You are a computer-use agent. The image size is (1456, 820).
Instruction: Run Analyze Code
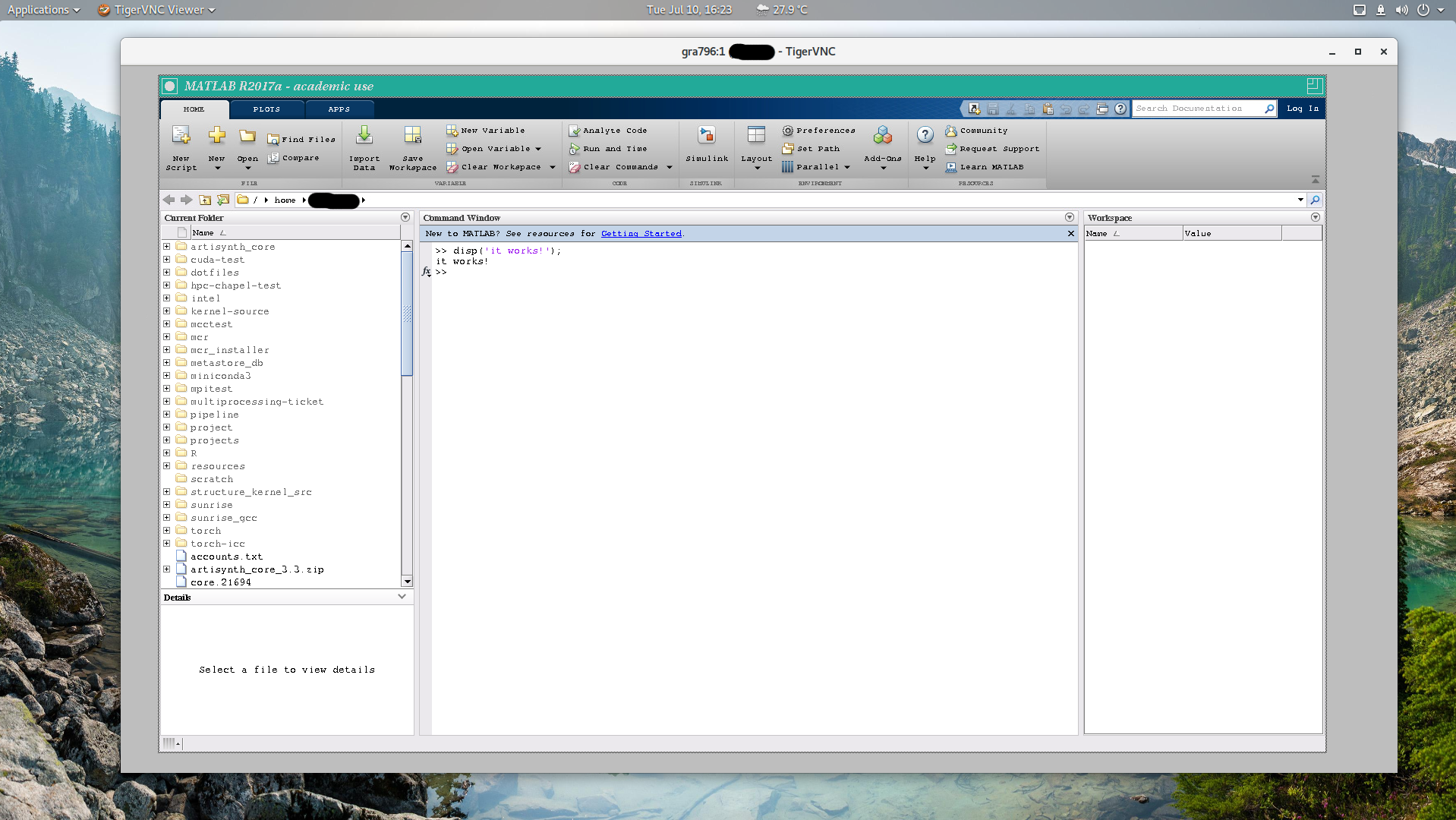pyautogui.click(x=608, y=131)
